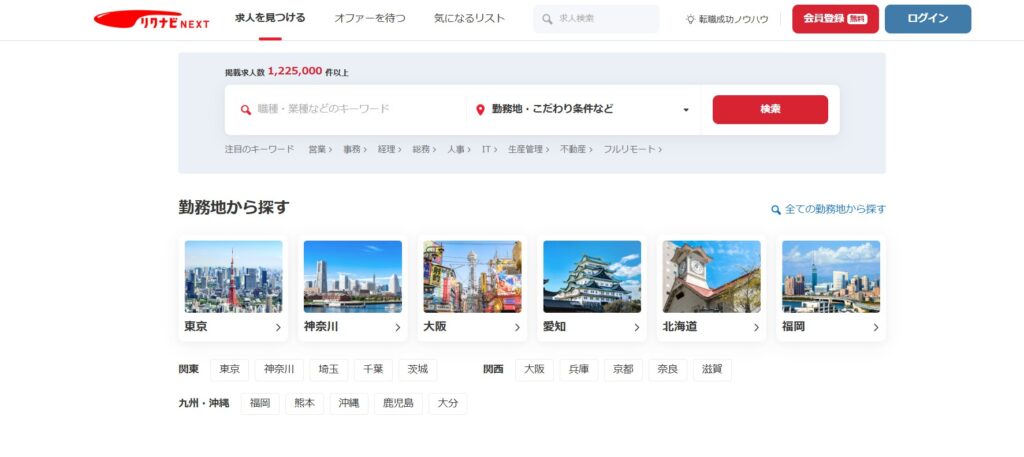This screenshot has height=457, width=1024.
Task: Choose 大阪 chip under 関西
Action: coord(534,370)
